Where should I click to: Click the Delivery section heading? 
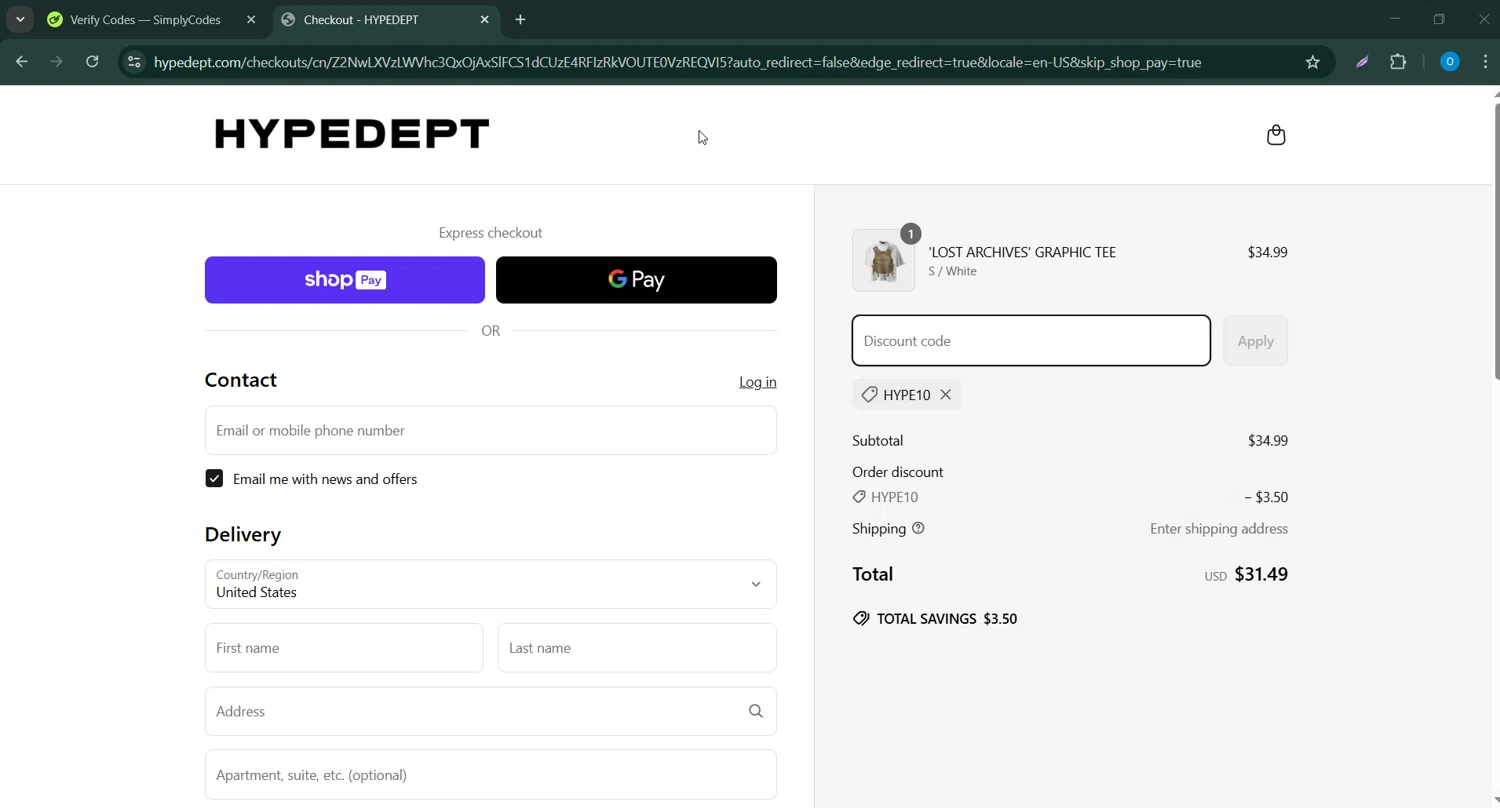click(243, 535)
